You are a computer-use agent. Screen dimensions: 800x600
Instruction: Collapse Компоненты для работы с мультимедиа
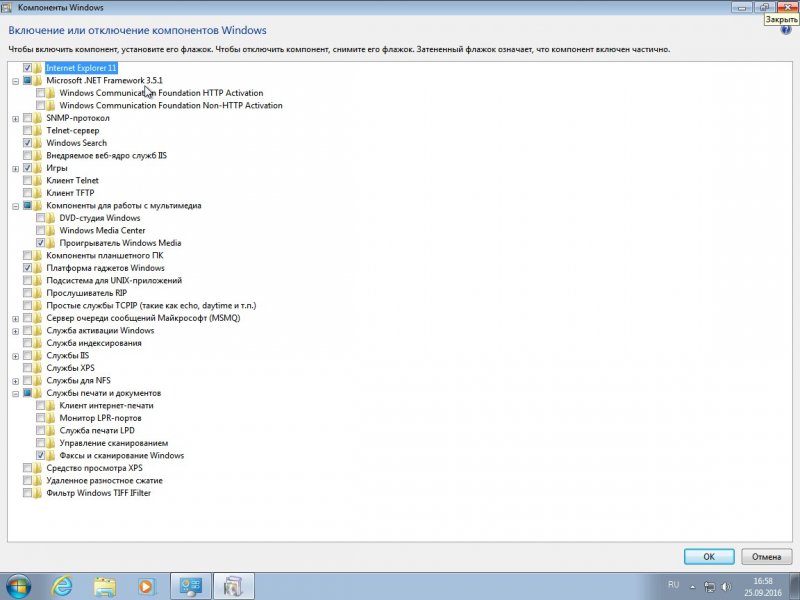point(15,206)
